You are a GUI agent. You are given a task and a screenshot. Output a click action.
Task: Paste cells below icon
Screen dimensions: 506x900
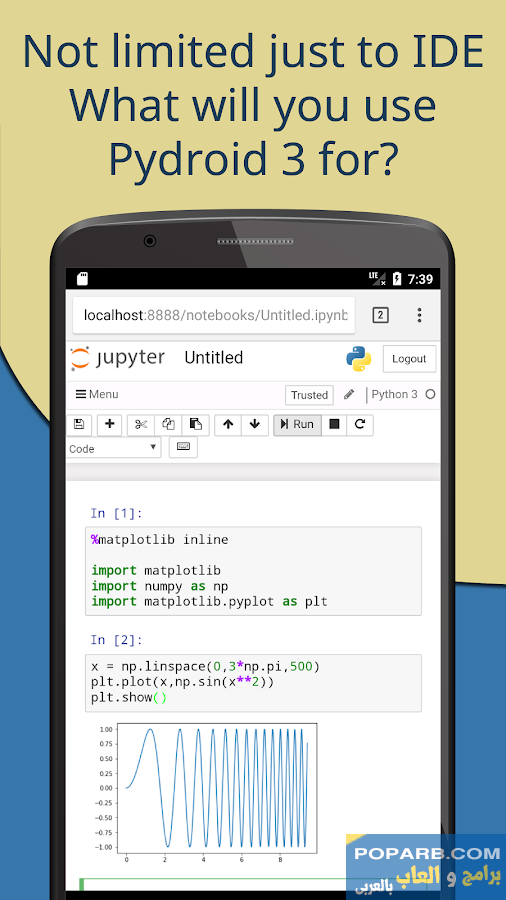(x=196, y=425)
